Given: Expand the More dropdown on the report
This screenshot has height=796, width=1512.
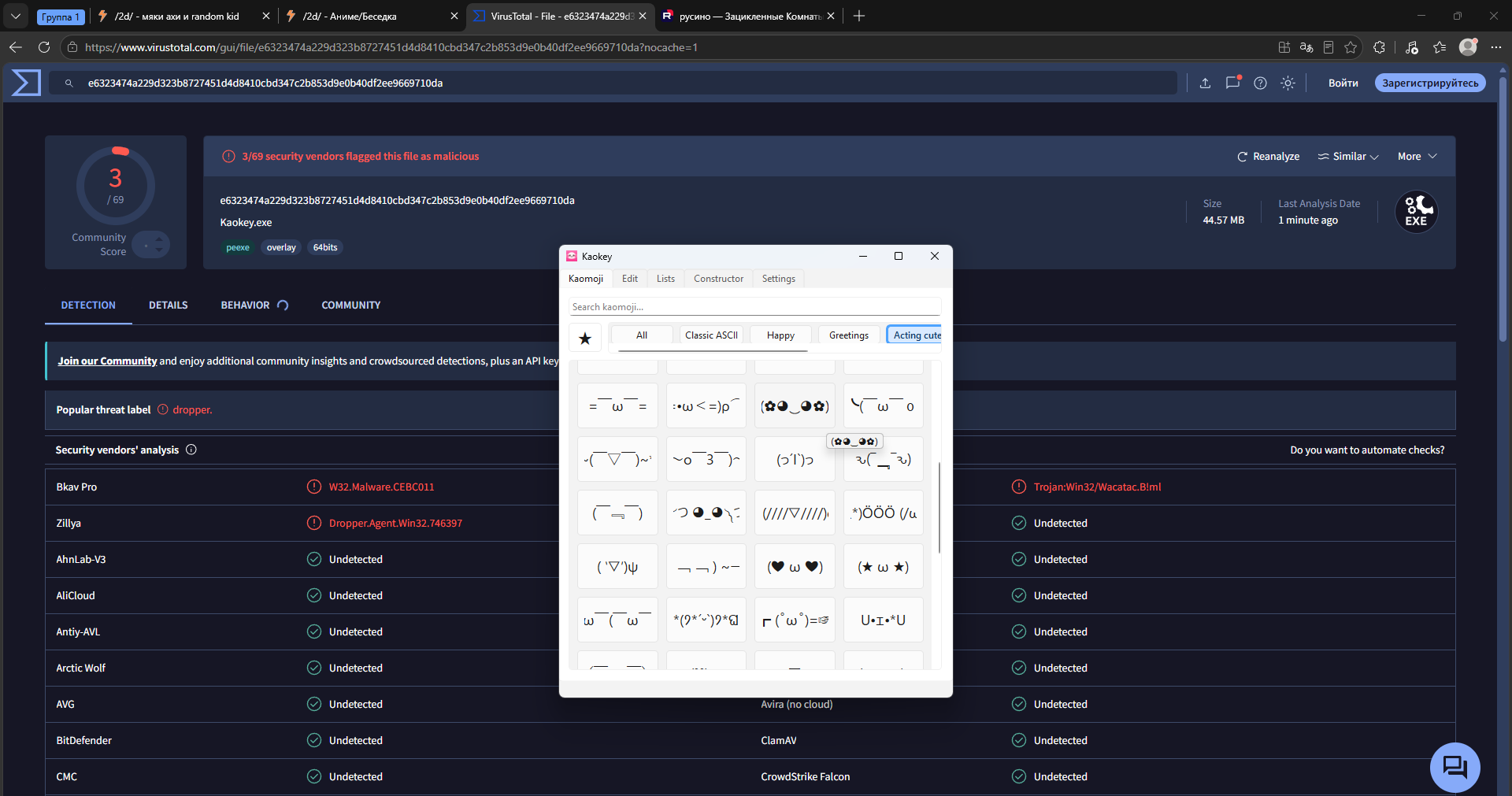Looking at the screenshot, I should pos(1417,157).
